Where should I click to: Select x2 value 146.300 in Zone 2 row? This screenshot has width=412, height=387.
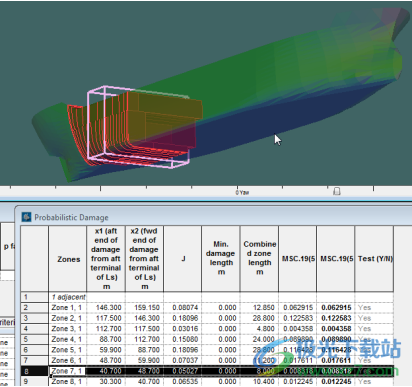point(144,318)
